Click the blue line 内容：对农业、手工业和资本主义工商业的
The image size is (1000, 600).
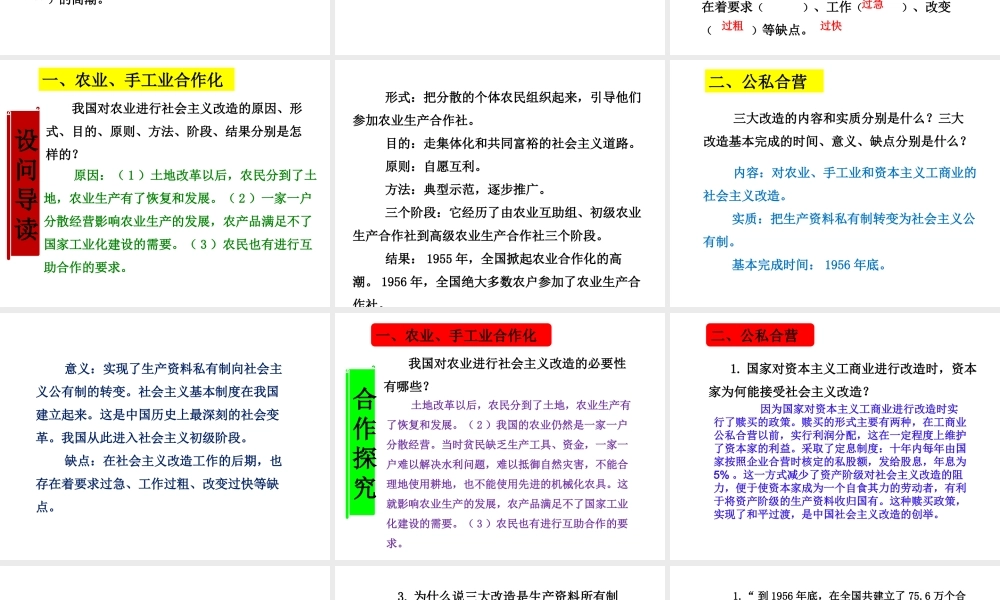pos(855,173)
